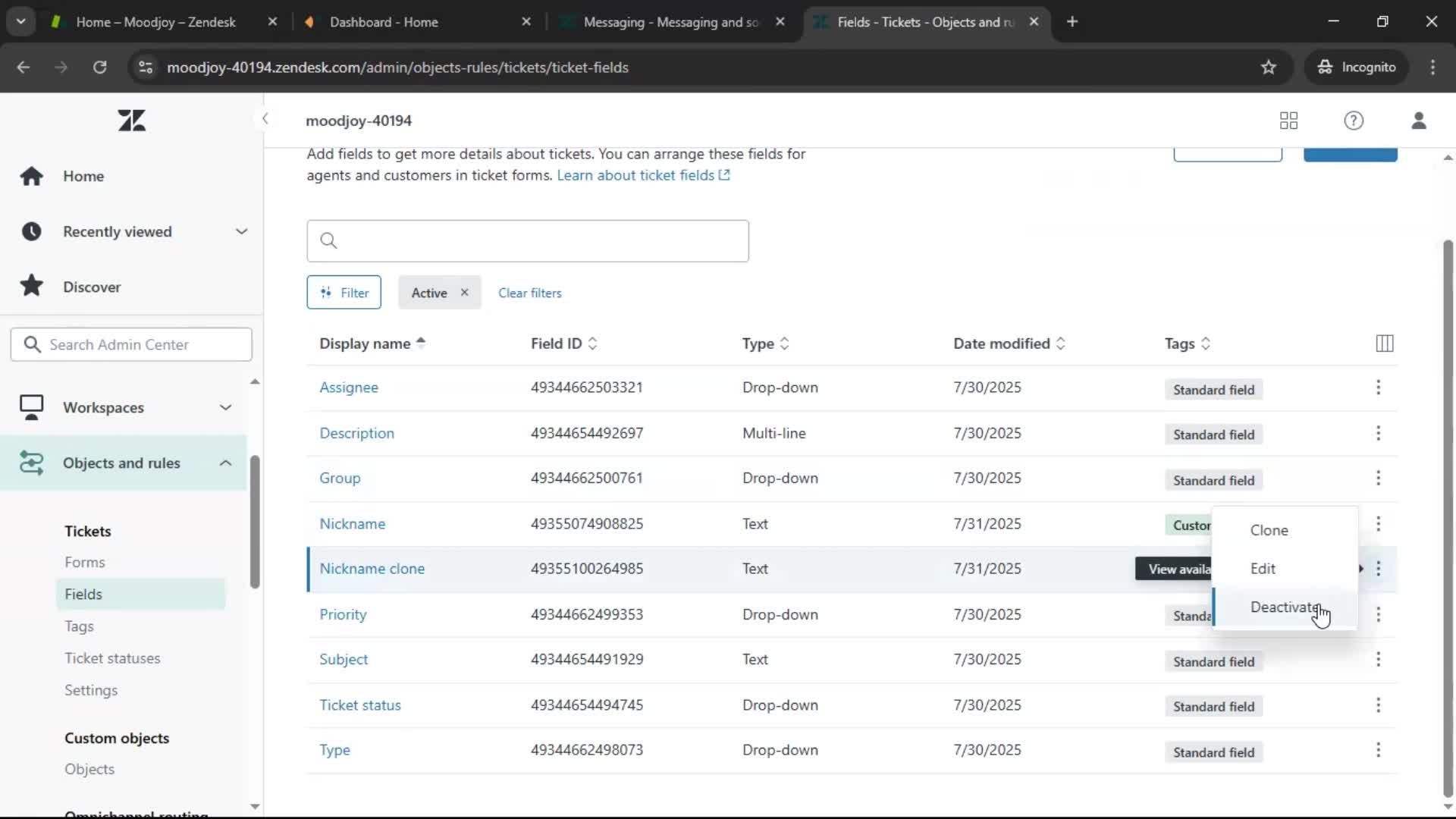Select Clone from the context menu

tap(1285, 530)
